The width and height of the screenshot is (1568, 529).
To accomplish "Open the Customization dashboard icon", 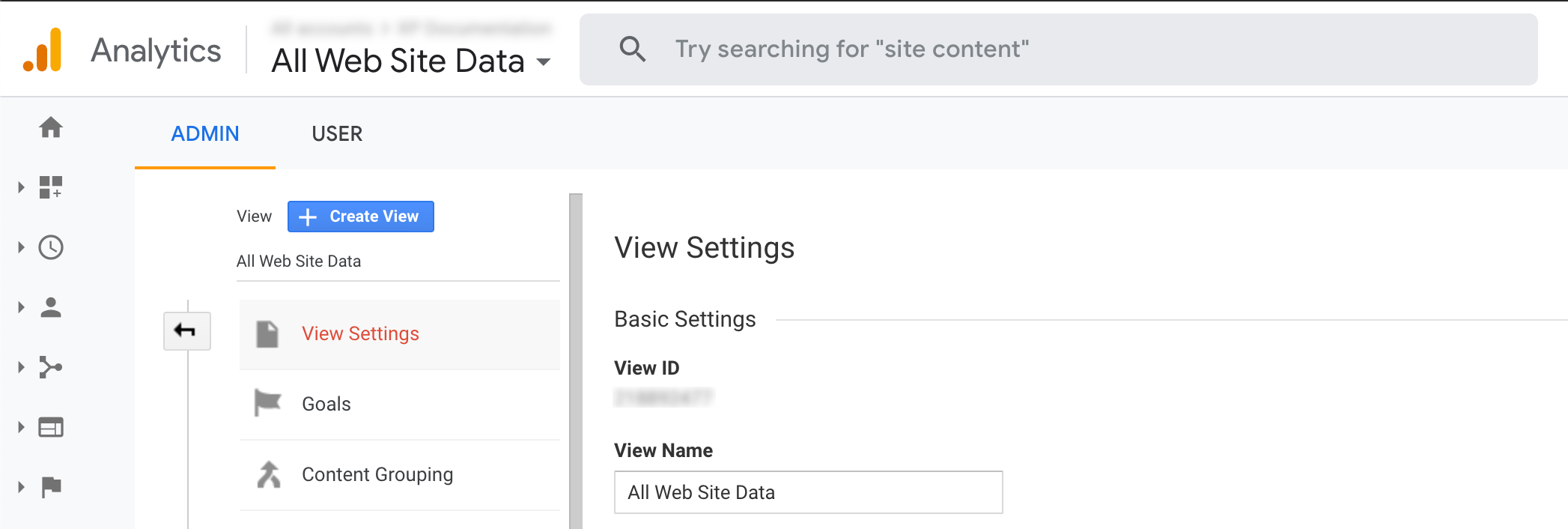I will click(x=51, y=187).
